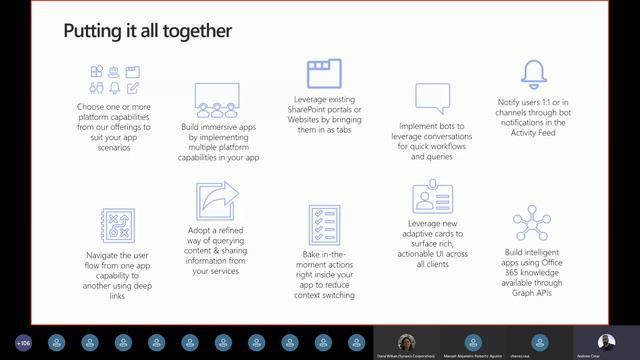Click the platform capabilities icon grid
Screen dimensions: 640x360
(x=115, y=80)
